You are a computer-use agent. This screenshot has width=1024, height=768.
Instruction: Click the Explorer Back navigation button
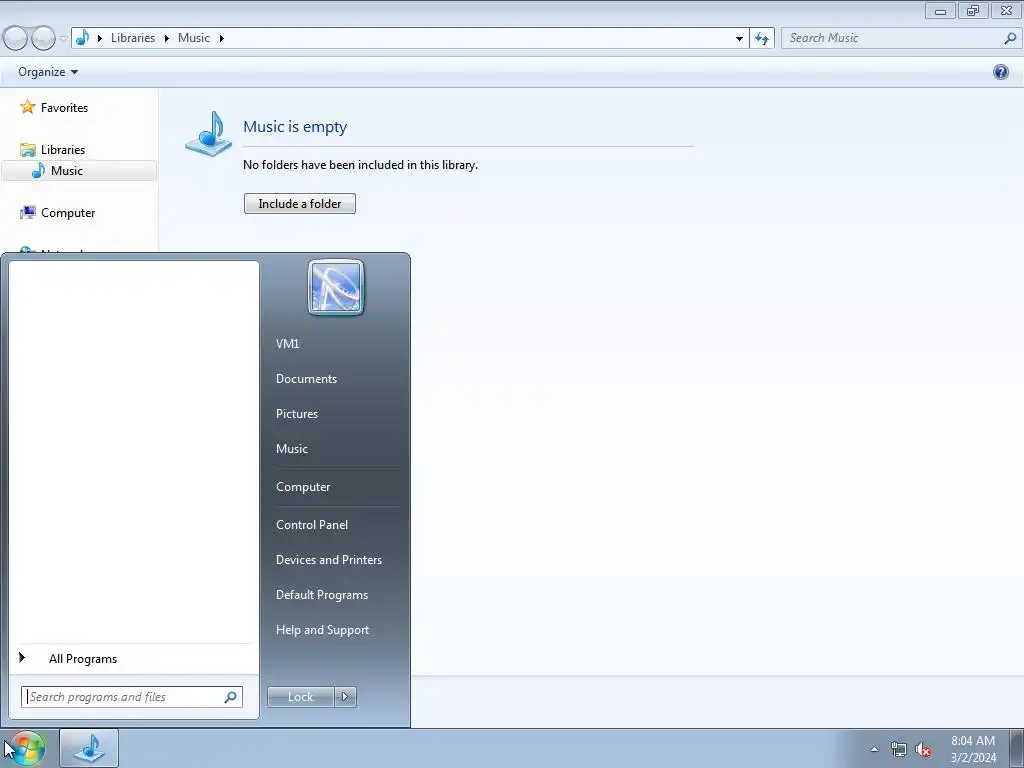14,39
